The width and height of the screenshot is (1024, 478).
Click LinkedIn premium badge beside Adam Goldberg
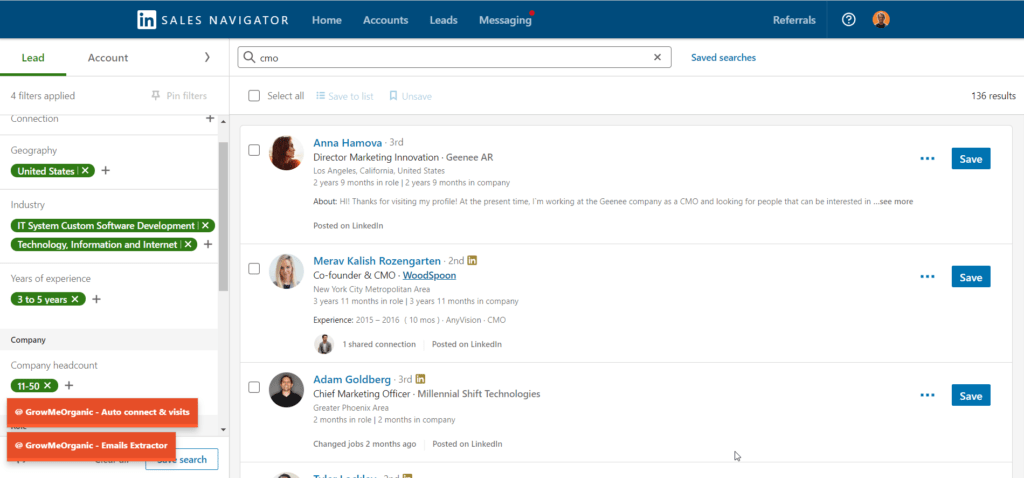[421, 379]
